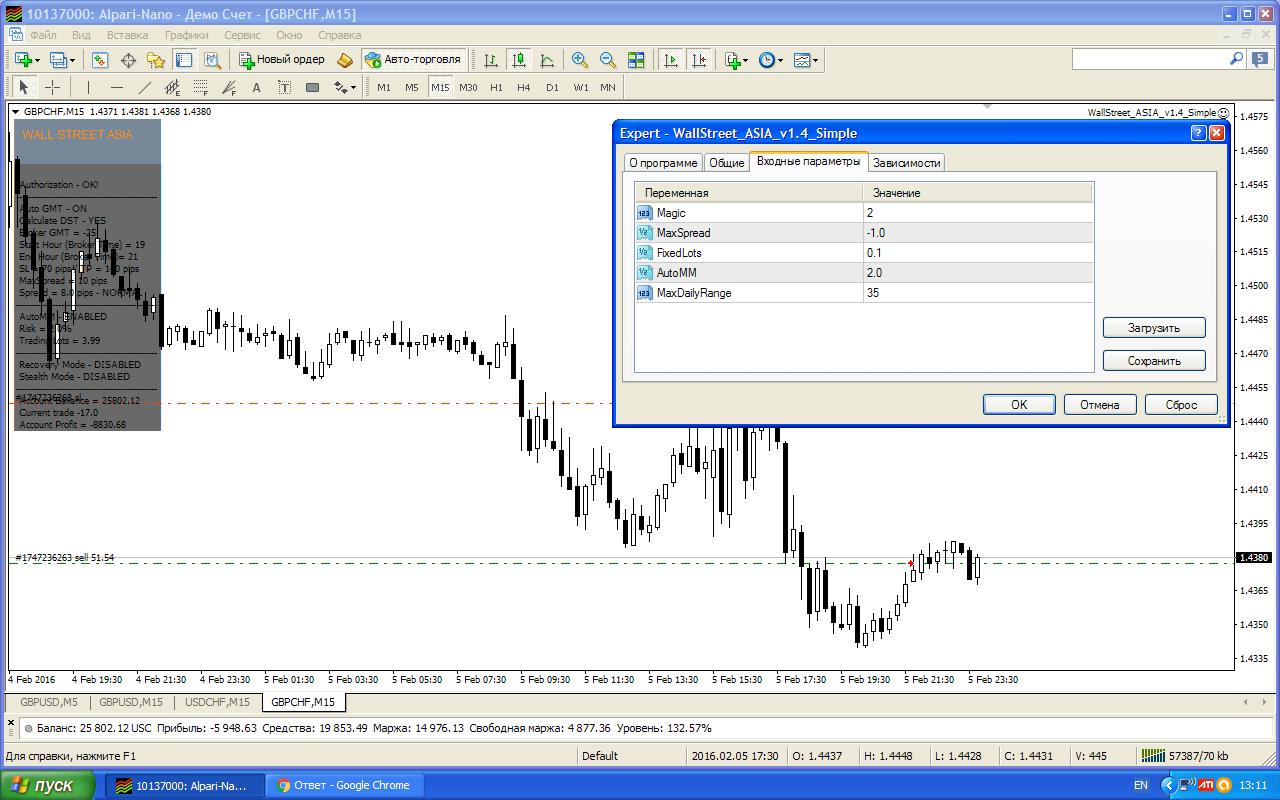1280x800 pixels.
Task: Open the notifications chat icon
Action: pyautogui.click(x=1259, y=59)
